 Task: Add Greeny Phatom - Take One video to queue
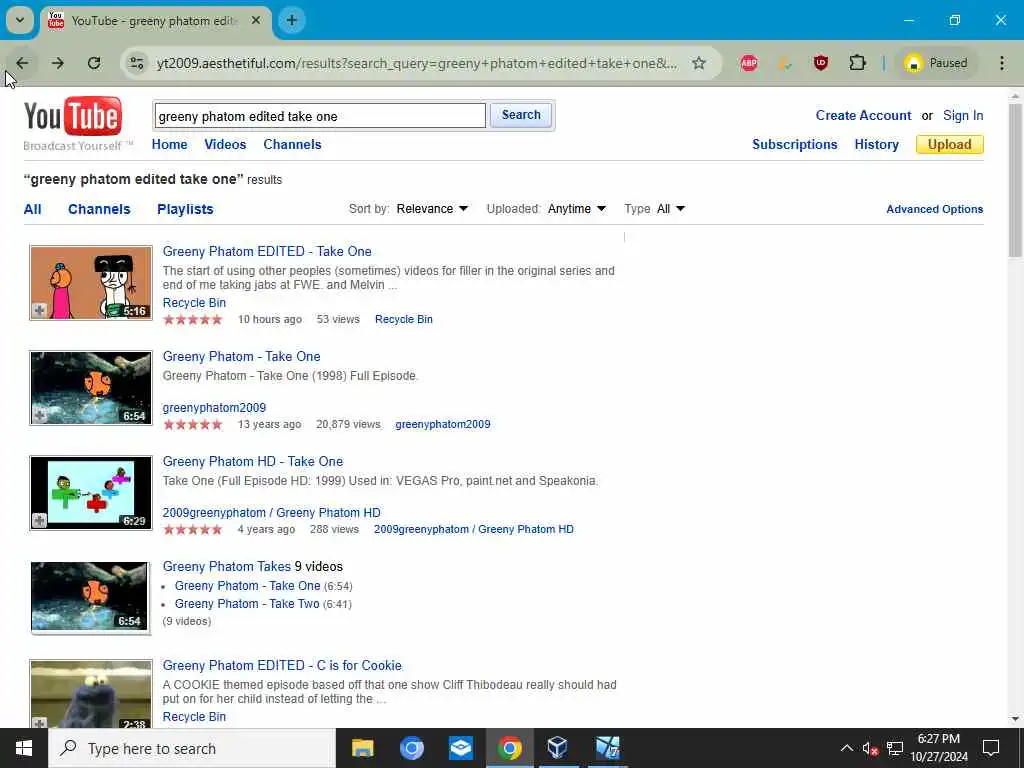pos(39,416)
